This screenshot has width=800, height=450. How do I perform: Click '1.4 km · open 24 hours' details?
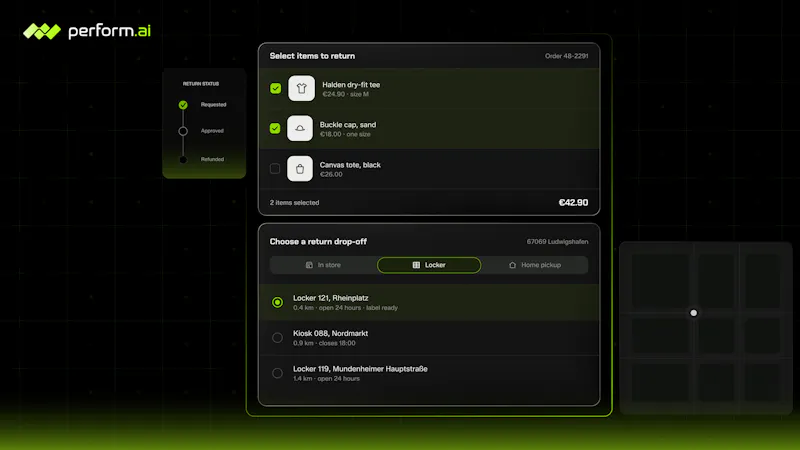click(x=327, y=379)
